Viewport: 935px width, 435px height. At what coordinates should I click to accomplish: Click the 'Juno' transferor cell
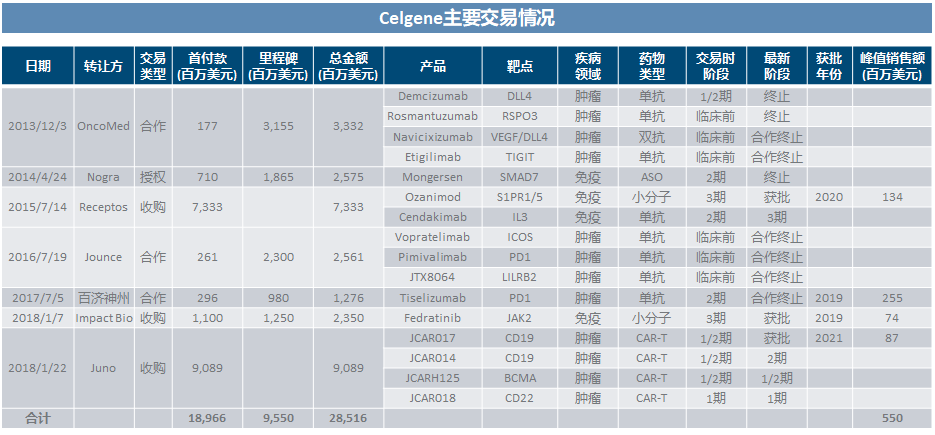[104, 368]
